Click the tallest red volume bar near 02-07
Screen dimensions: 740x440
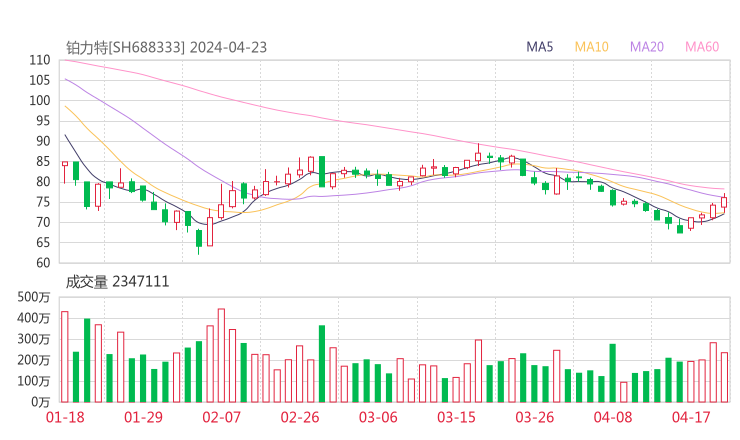click(x=221, y=355)
